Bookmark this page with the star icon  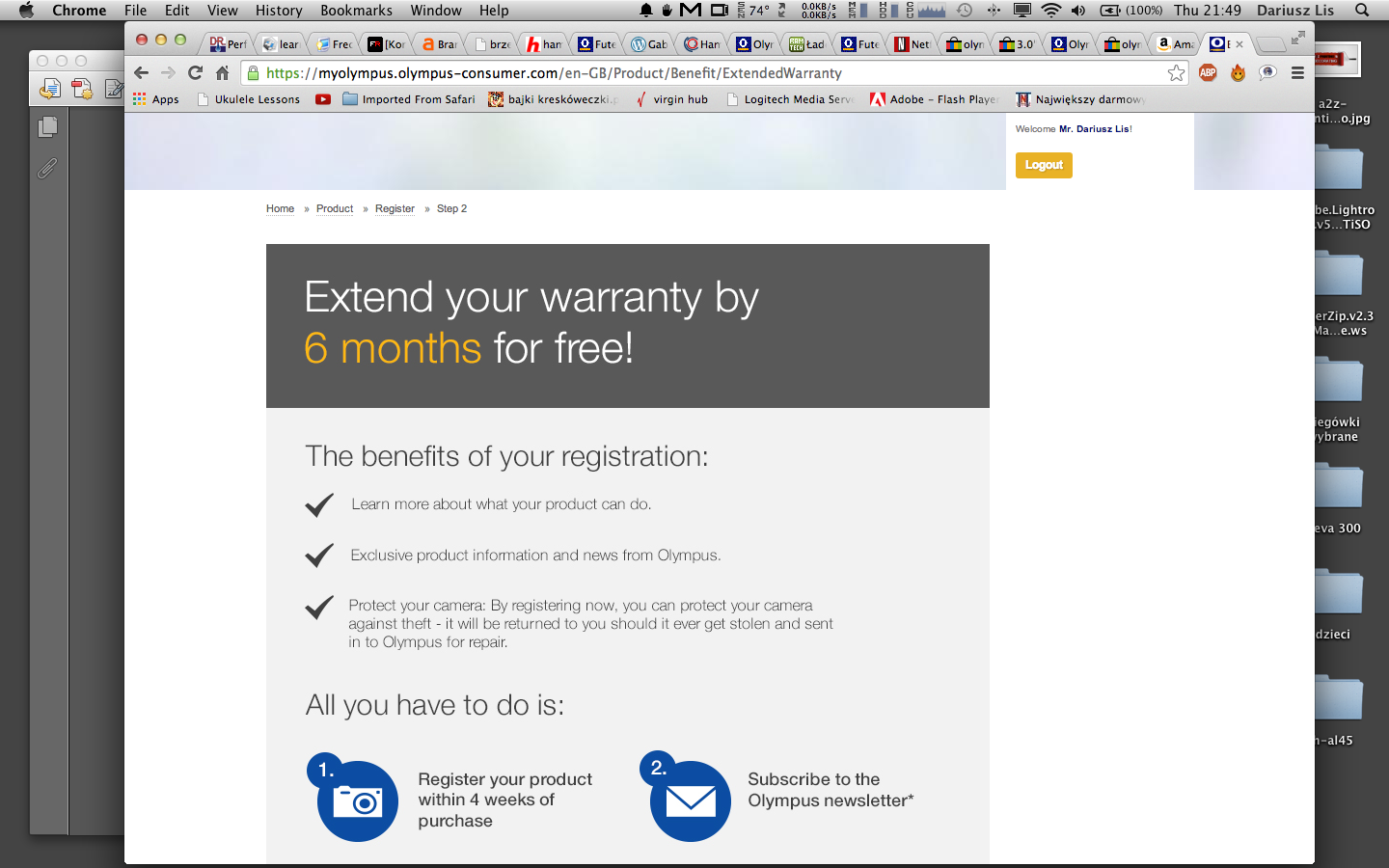coord(1176,73)
